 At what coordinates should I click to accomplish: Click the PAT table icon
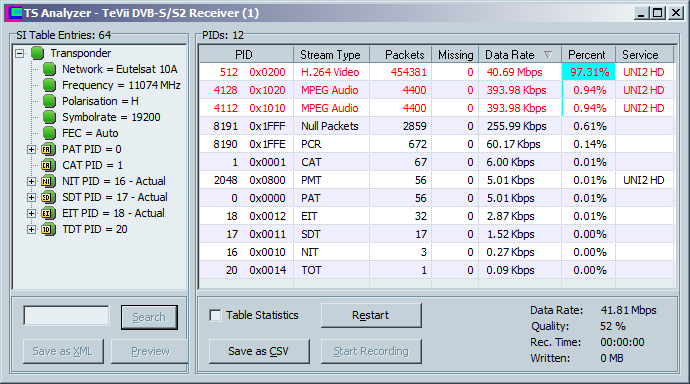48,149
